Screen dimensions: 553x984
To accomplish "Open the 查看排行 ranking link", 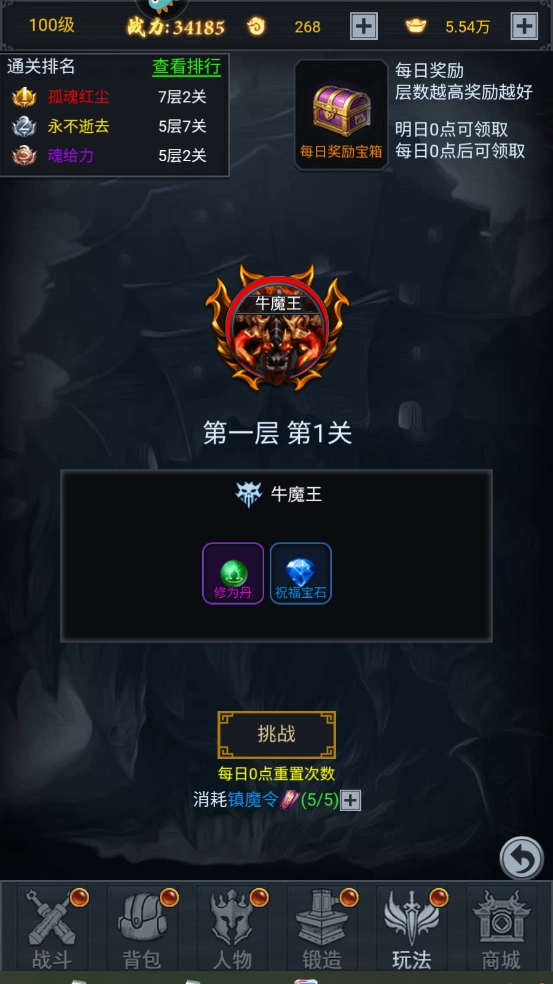I will click(186, 67).
